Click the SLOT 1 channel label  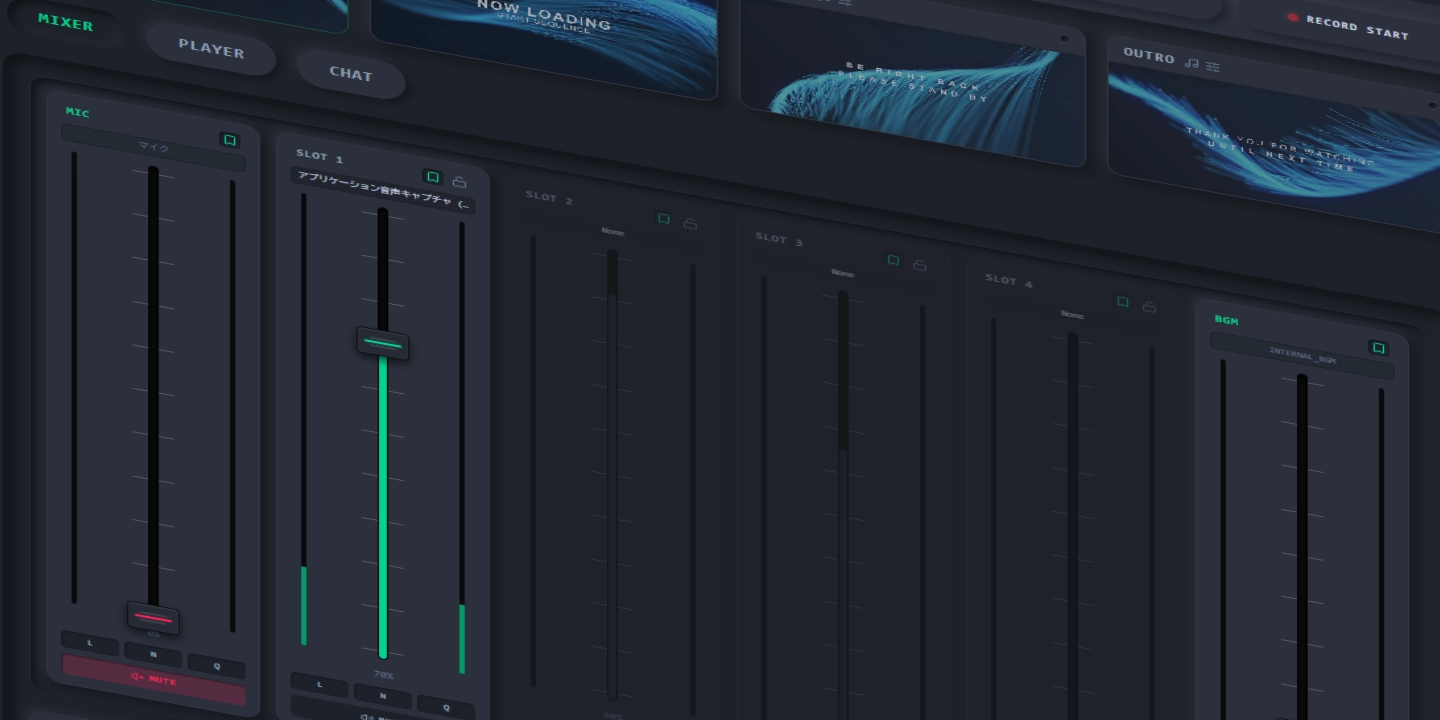(x=319, y=156)
